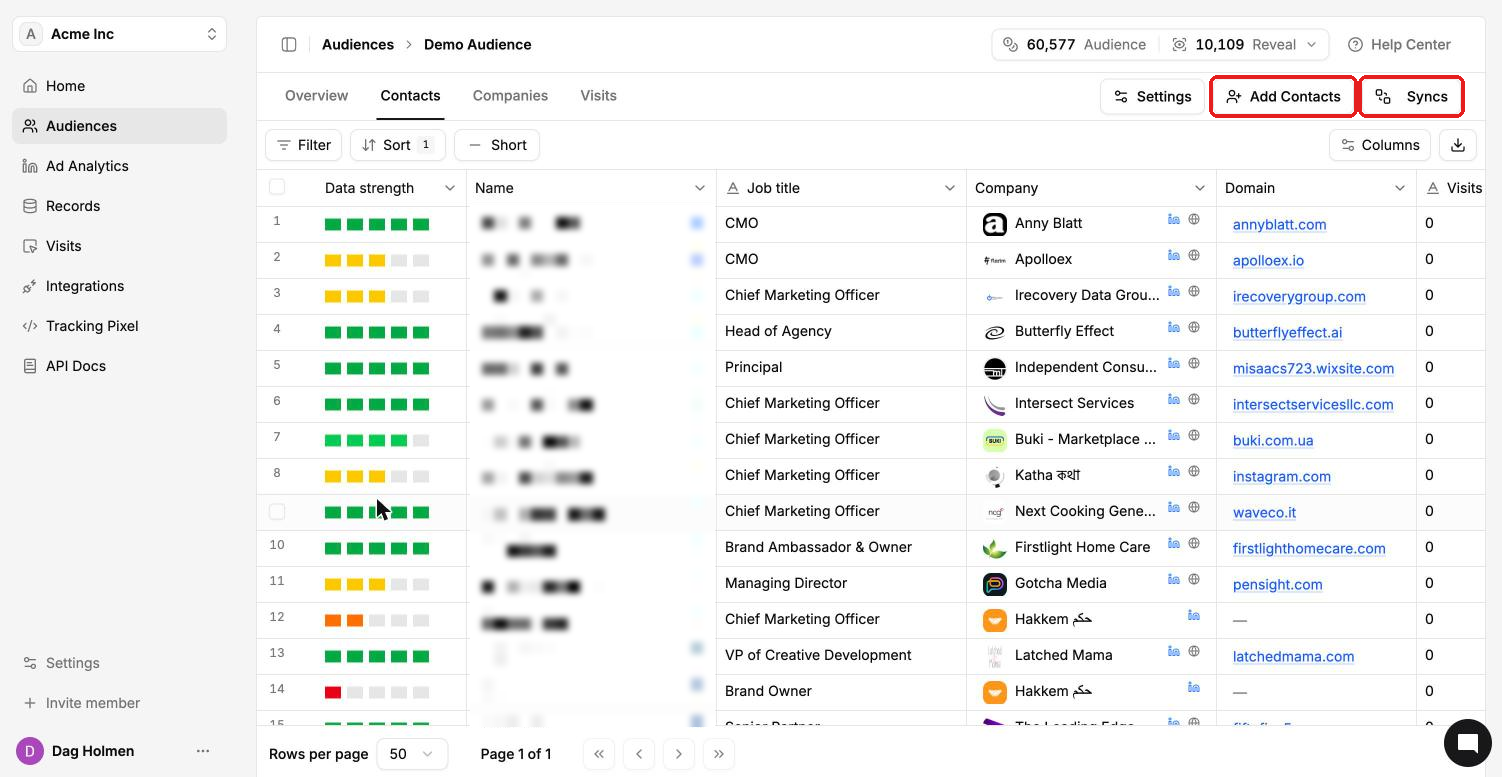Open the Syncs button
Image resolution: width=1502 pixels, height=777 pixels.
coord(1411,96)
